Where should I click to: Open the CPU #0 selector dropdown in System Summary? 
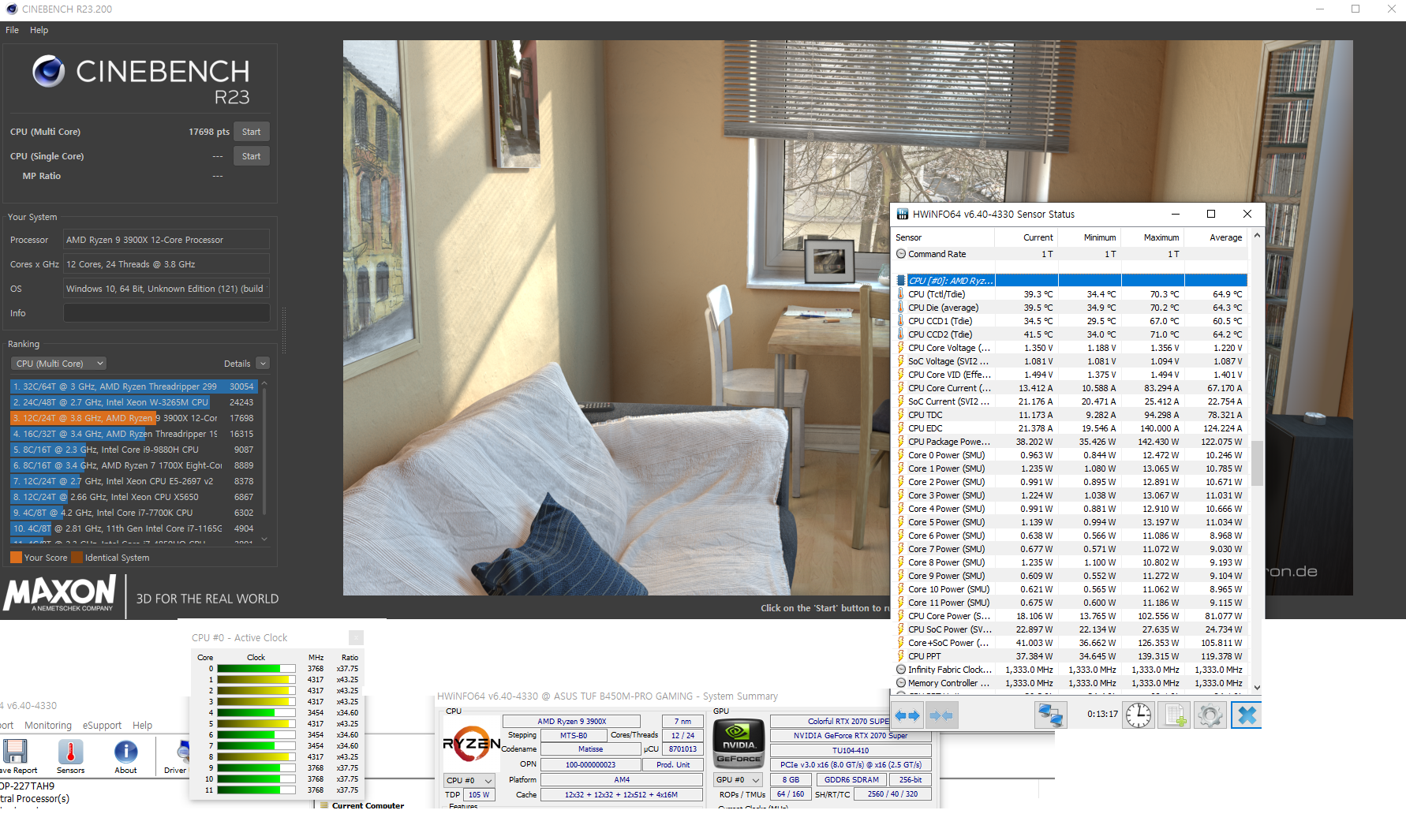click(469, 780)
